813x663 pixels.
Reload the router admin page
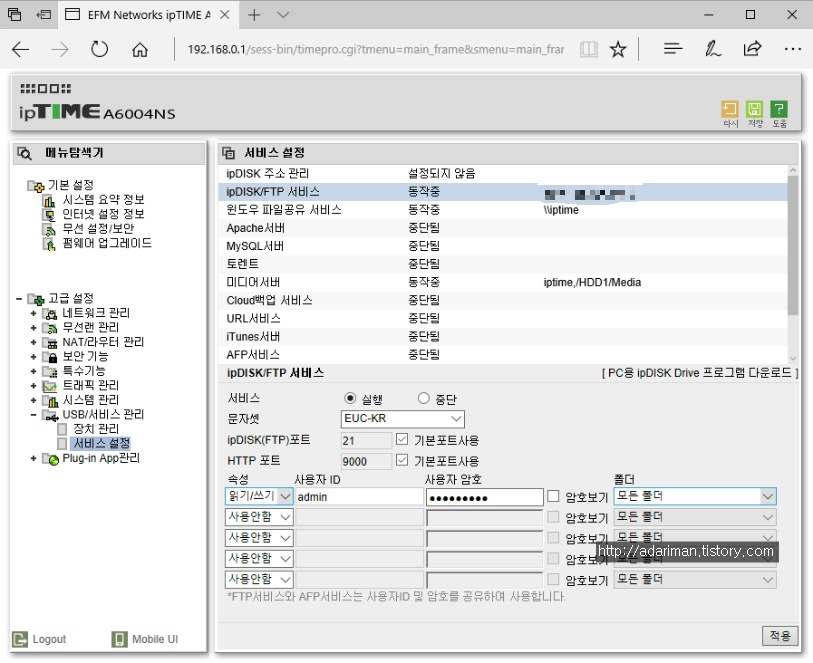tap(99, 49)
